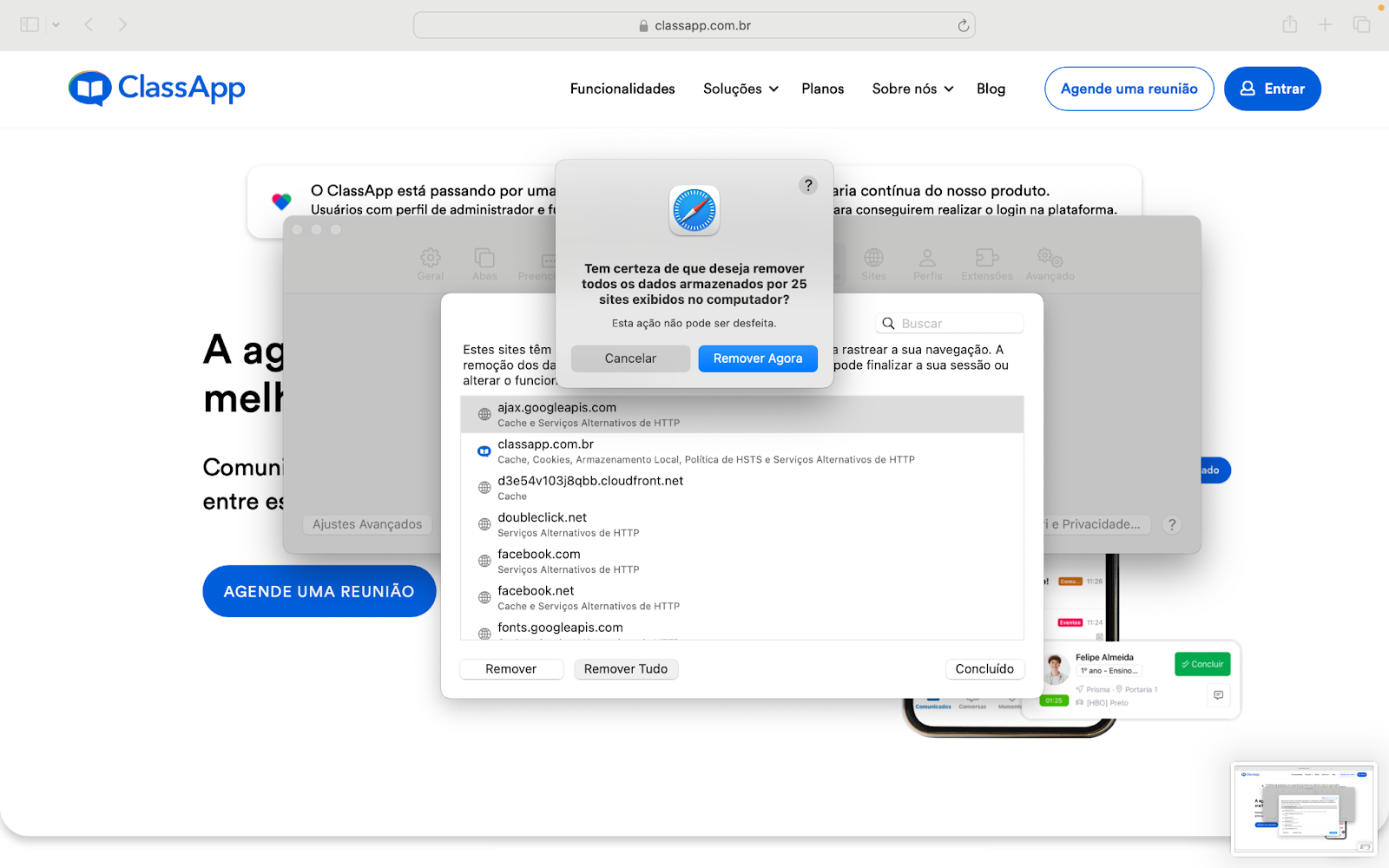Click the Safari compass icon in the dialog
The width and height of the screenshot is (1389, 868).
pos(694,210)
